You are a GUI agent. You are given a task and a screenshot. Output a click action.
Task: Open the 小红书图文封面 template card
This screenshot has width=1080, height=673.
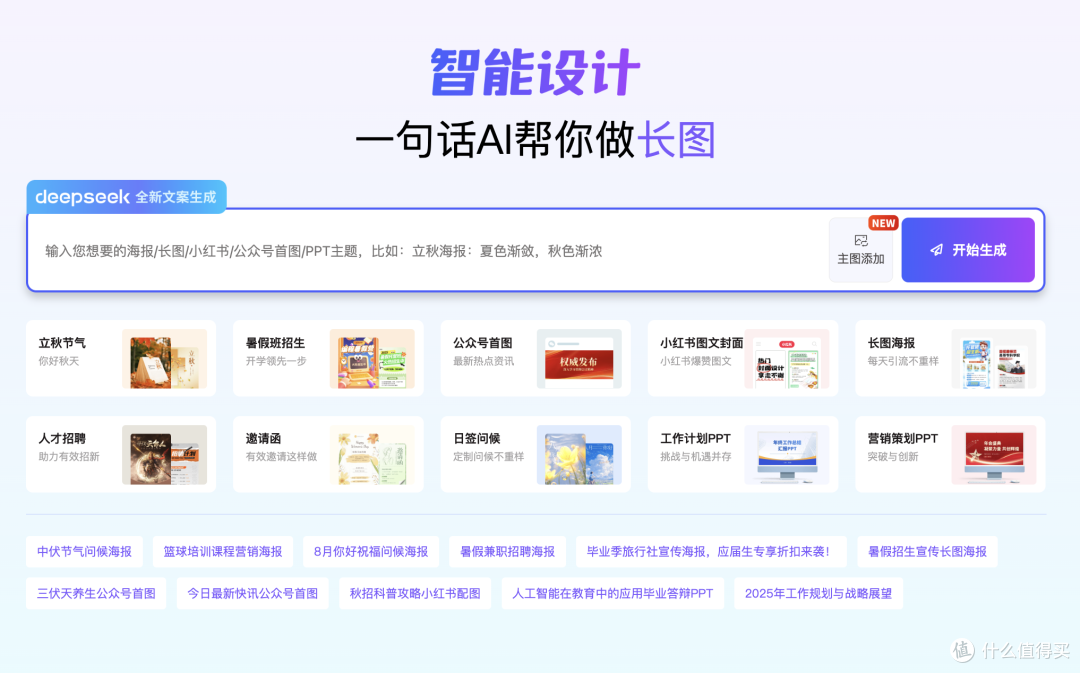coord(742,358)
